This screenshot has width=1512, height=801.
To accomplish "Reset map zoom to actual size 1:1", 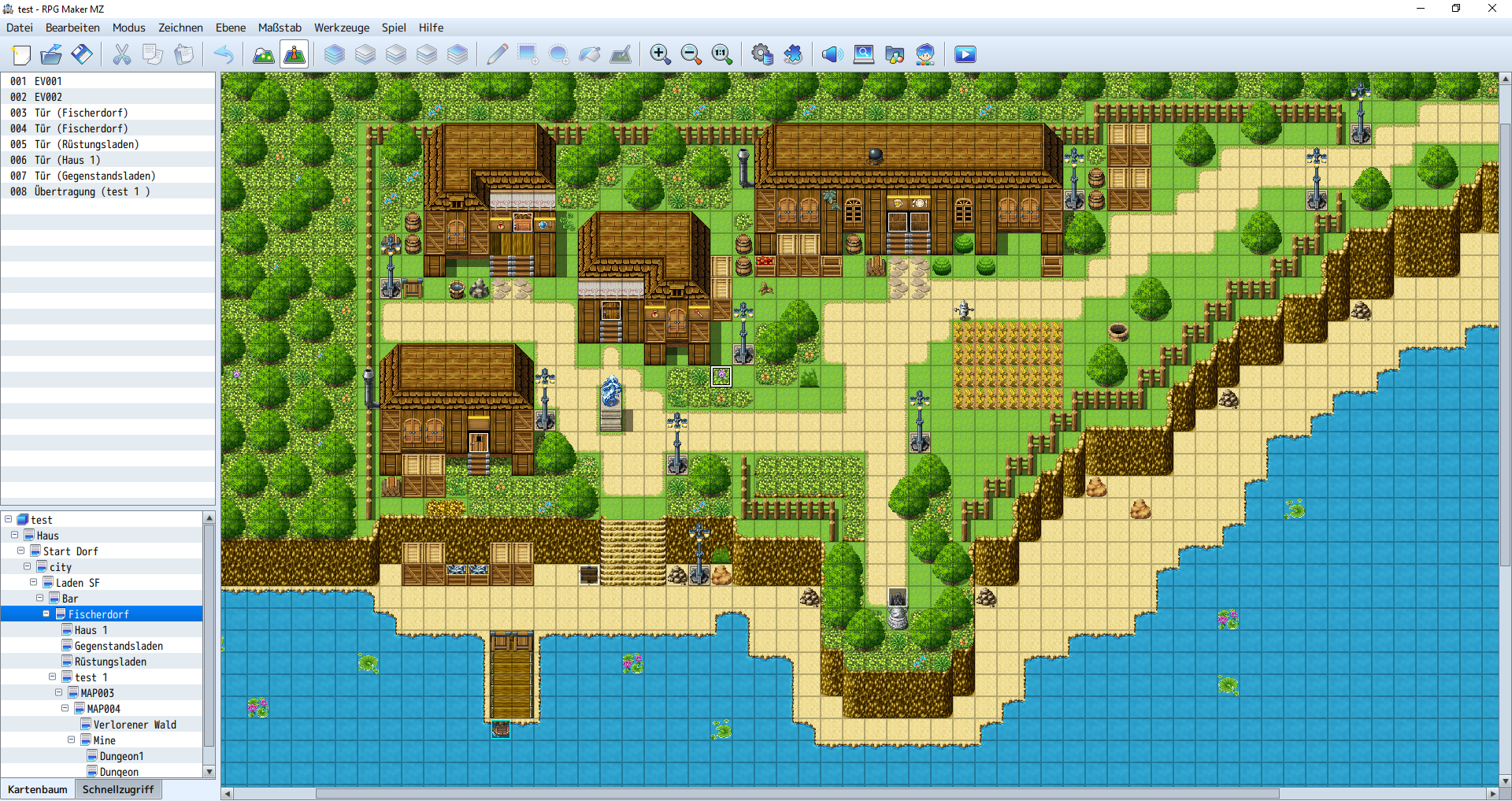I will tap(721, 54).
